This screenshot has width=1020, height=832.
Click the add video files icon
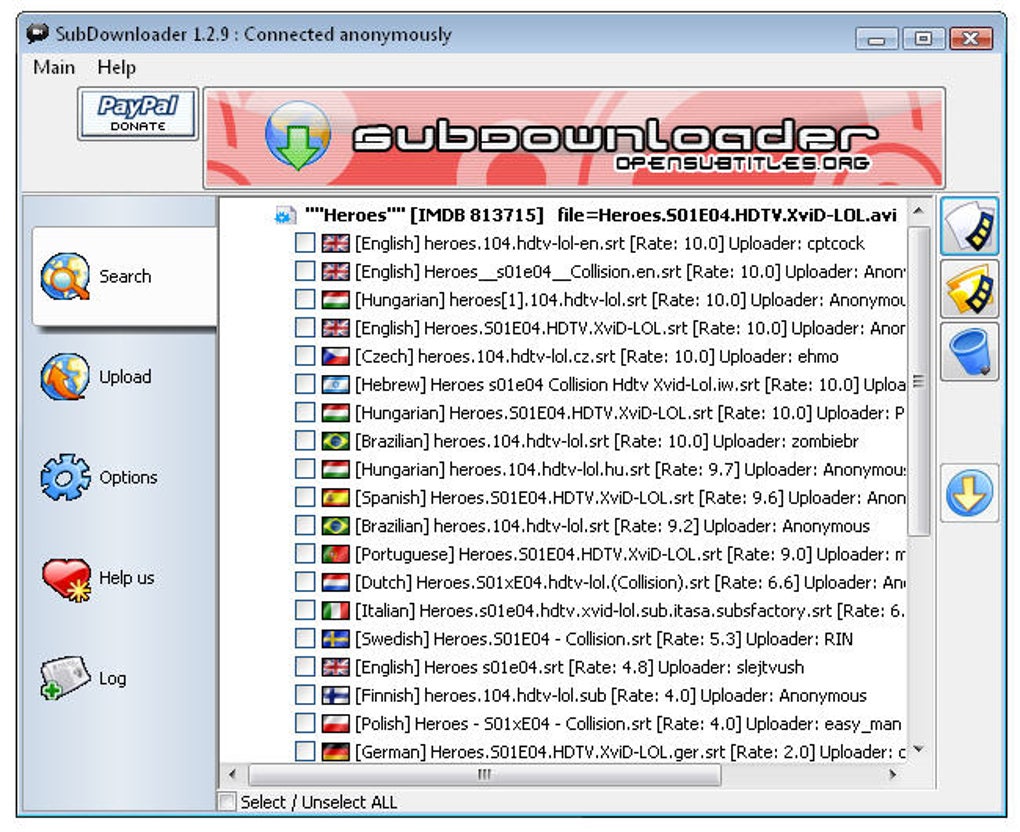[x=969, y=226]
